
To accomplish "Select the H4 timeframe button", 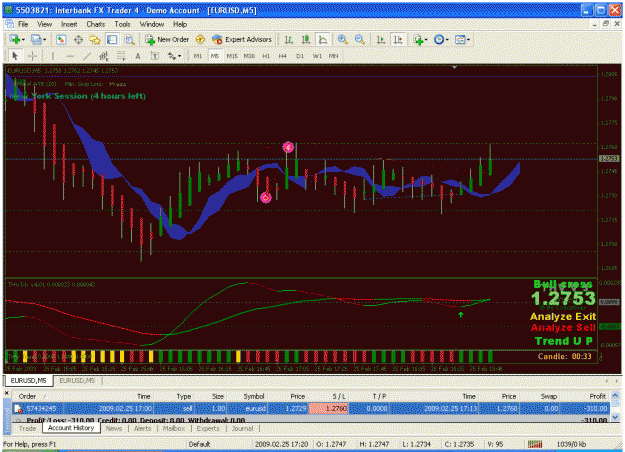I will [x=283, y=56].
